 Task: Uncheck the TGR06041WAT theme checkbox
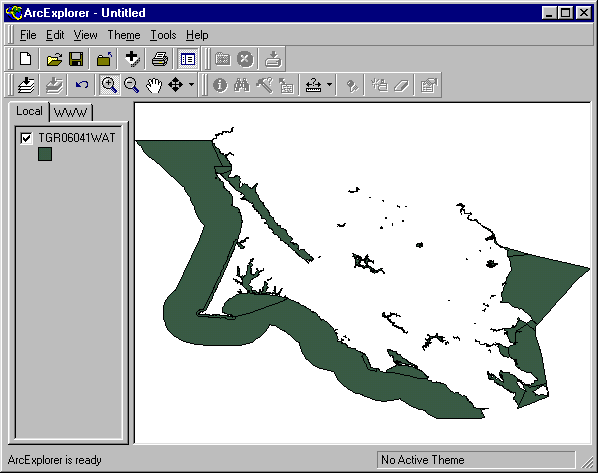[x=26, y=138]
